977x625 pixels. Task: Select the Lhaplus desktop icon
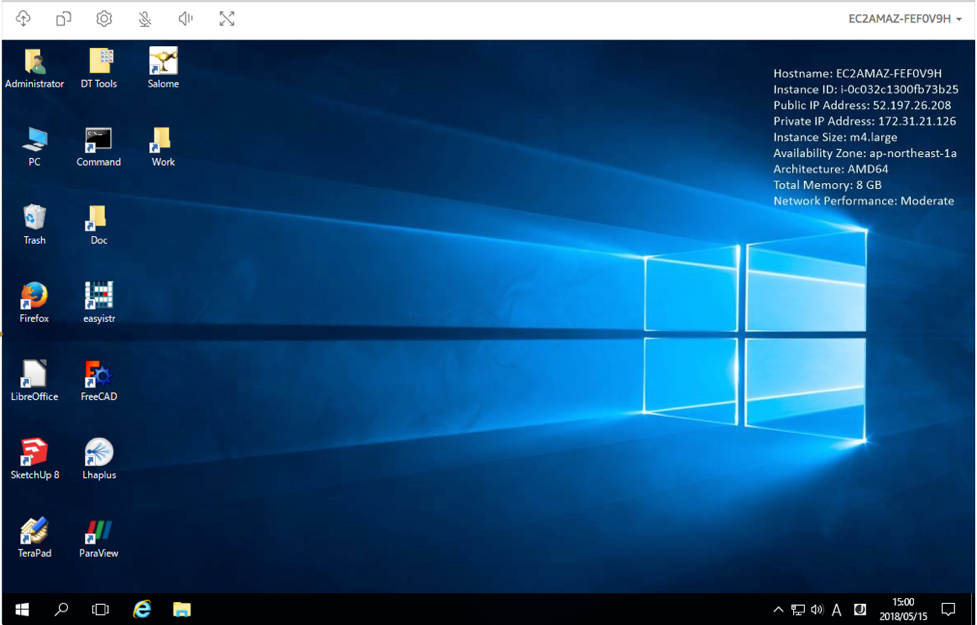tap(99, 453)
